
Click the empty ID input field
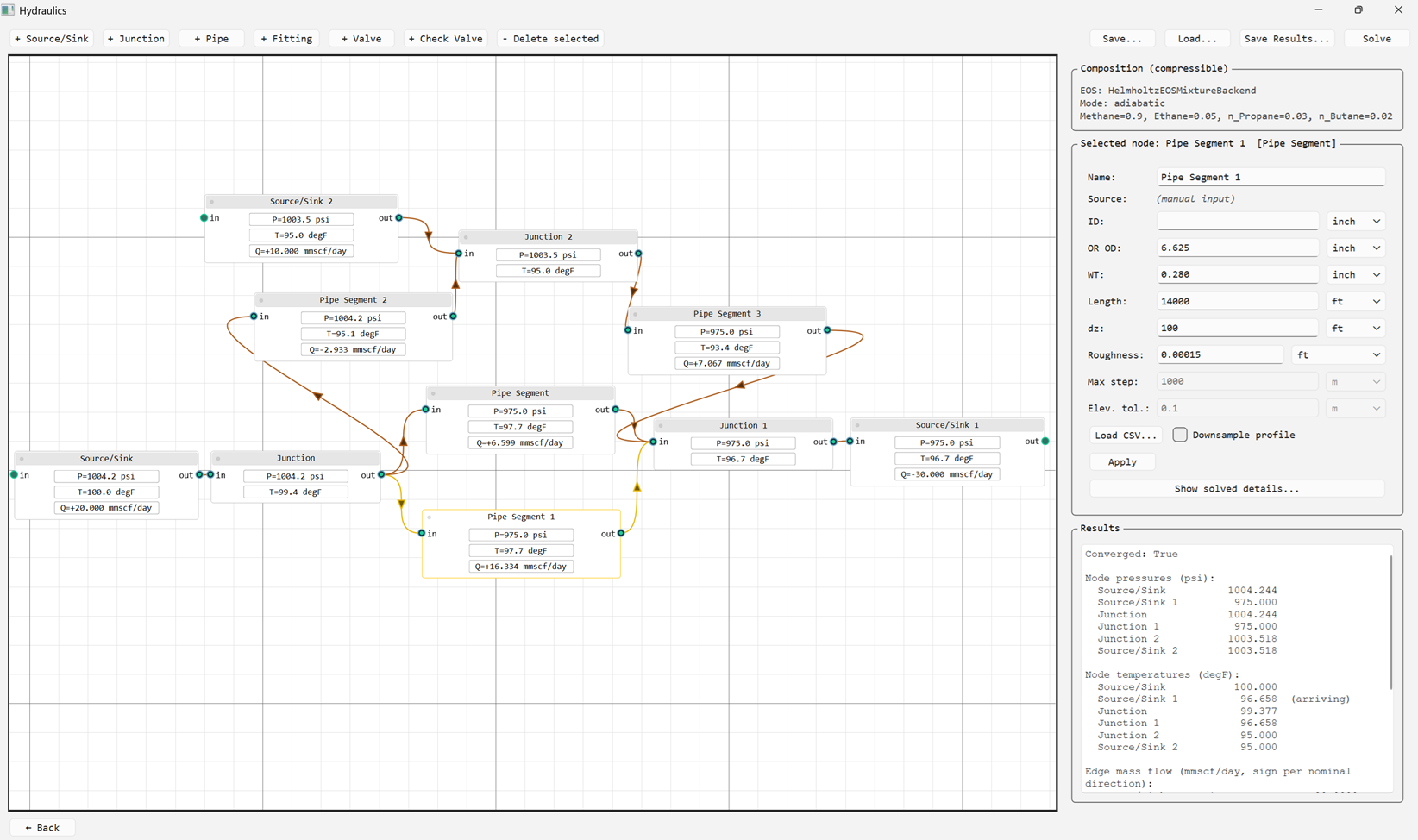pyautogui.click(x=1238, y=222)
